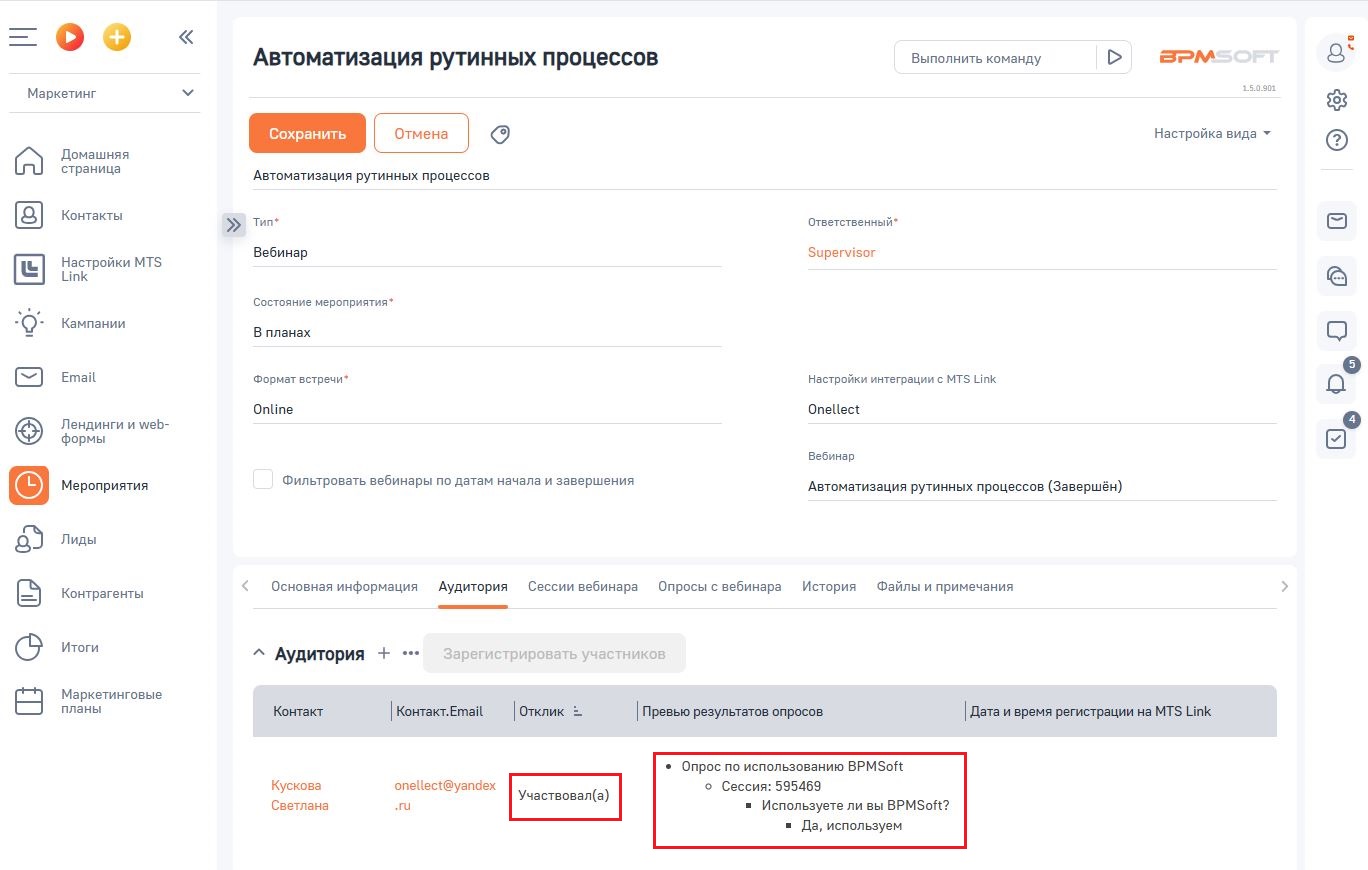
Task: Open the user profile icon top right
Action: tap(1336, 54)
